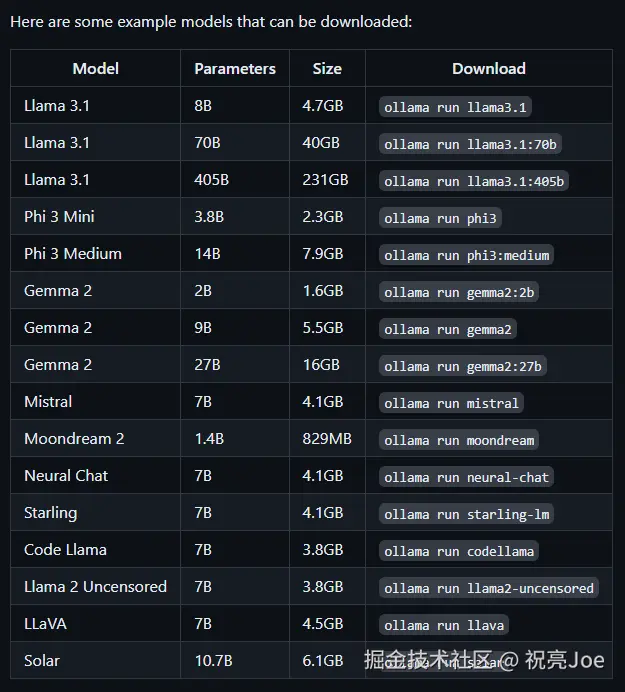Click the 'ollama run gemma2:27b' command
625x692 pixels.
coord(463,366)
